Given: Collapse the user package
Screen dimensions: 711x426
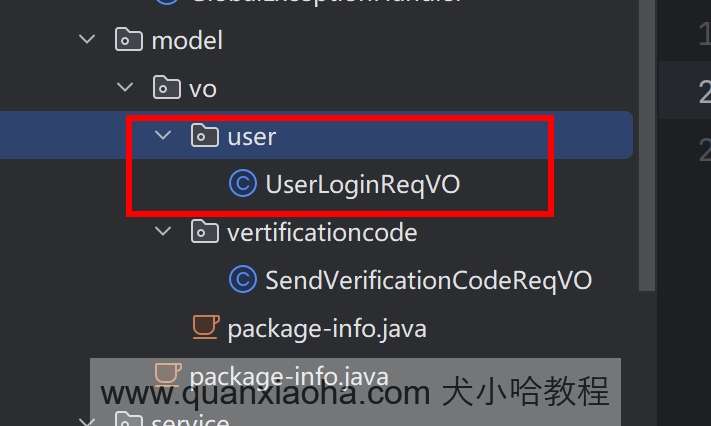Looking at the screenshot, I should 163,135.
